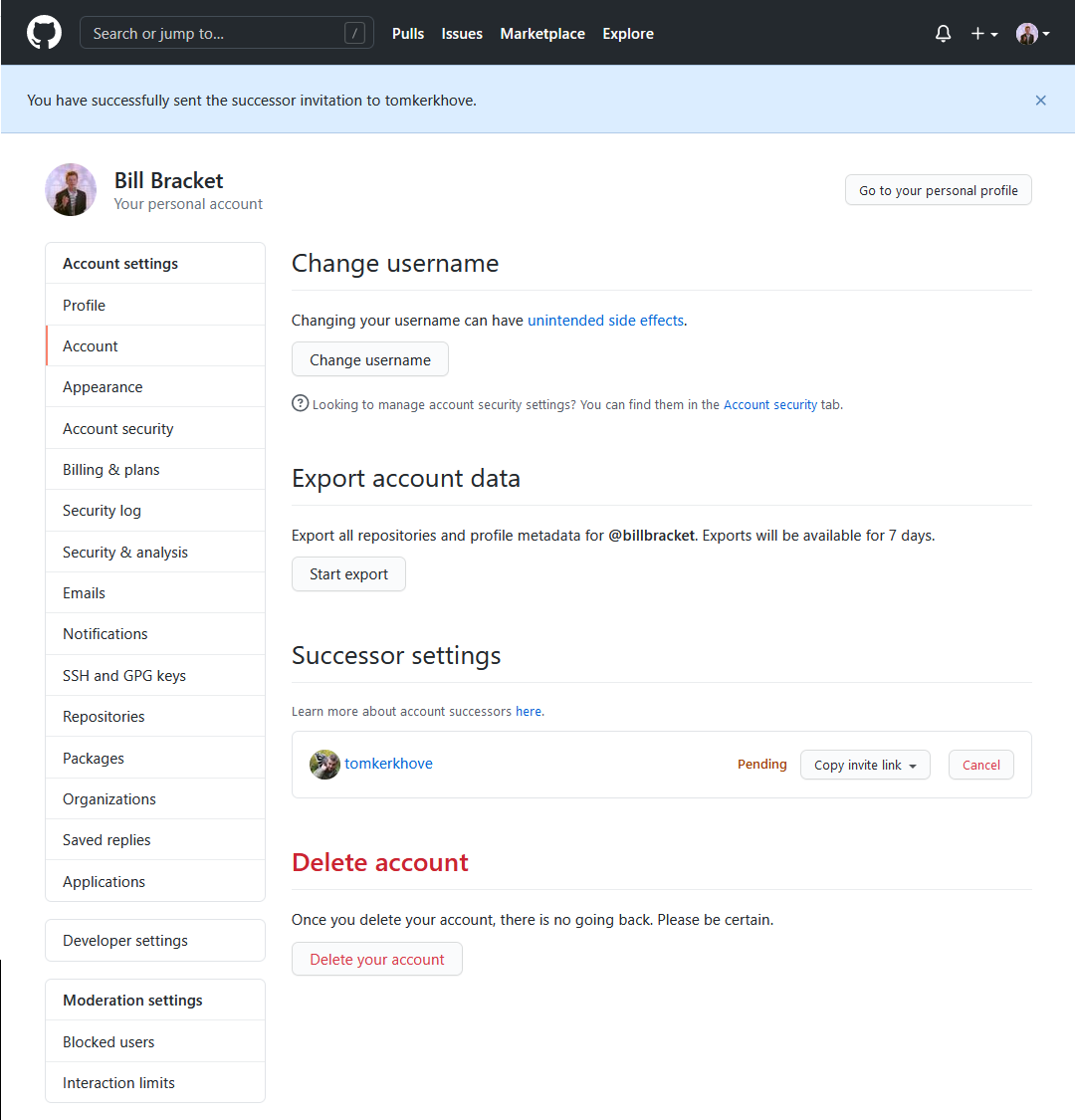Click tomkerkhove's avatar

click(324, 765)
